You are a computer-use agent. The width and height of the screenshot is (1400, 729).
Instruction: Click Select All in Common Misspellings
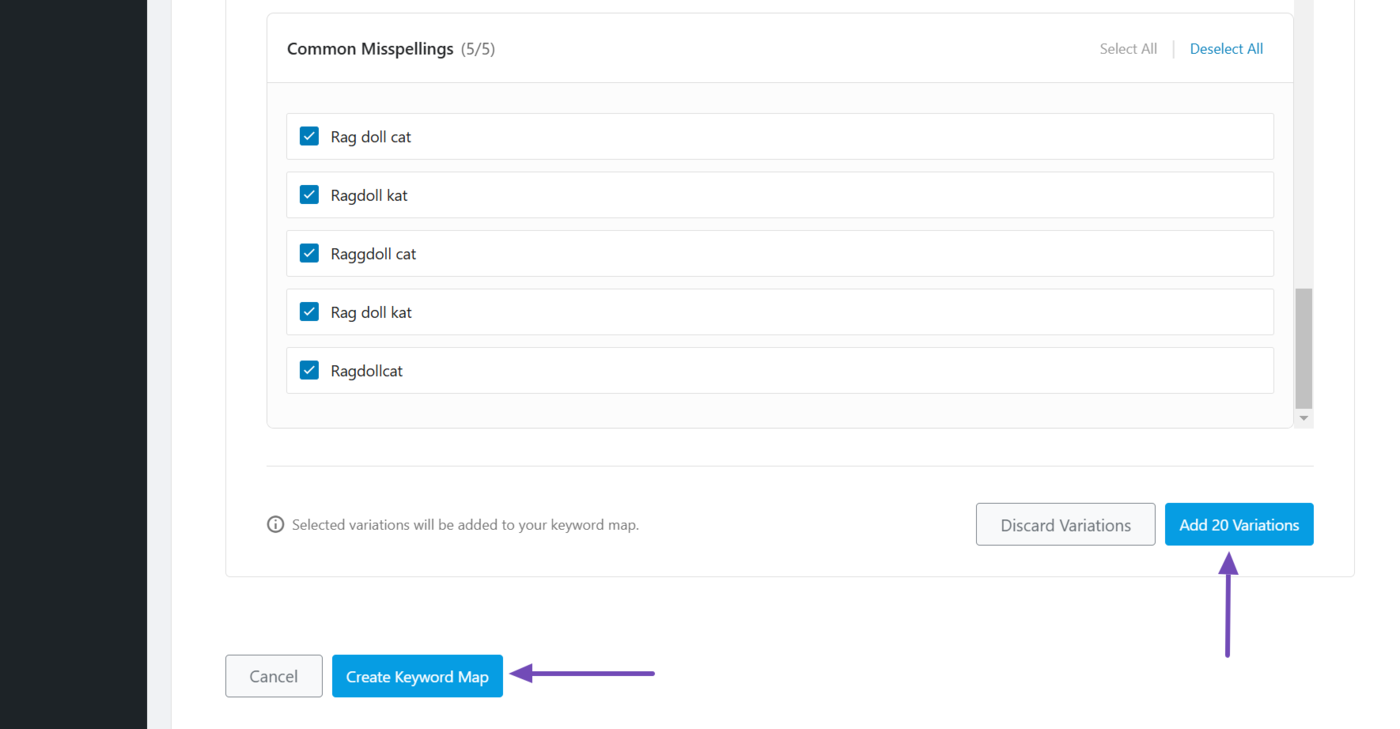(1128, 49)
